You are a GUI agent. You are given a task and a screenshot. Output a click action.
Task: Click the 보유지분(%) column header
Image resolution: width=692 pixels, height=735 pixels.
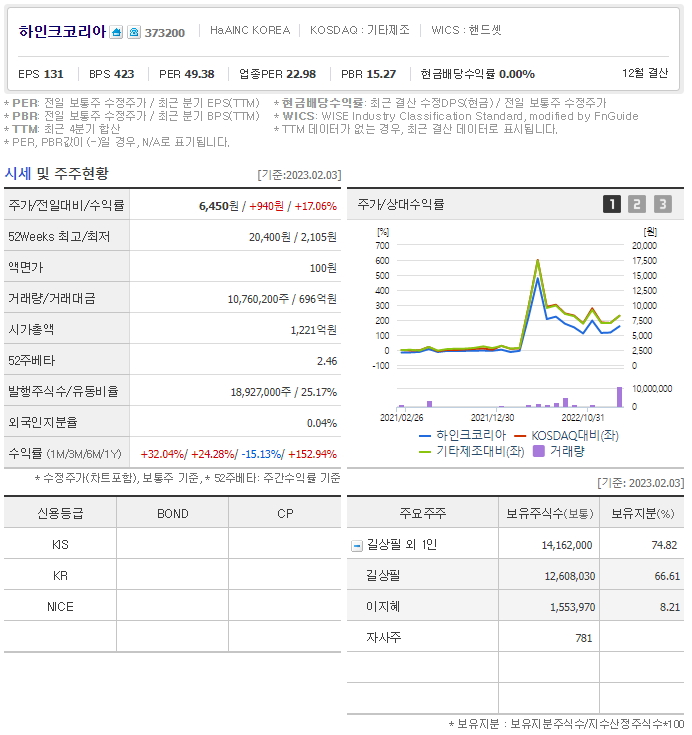tap(642, 513)
